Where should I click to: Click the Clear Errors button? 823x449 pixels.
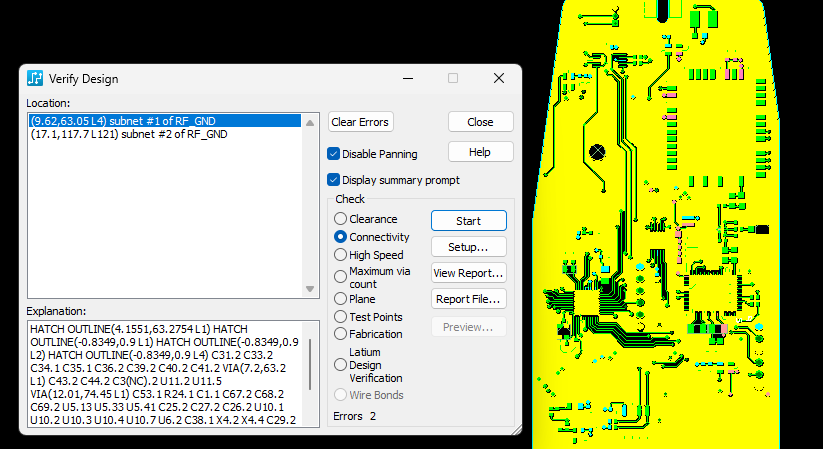(360, 122)
